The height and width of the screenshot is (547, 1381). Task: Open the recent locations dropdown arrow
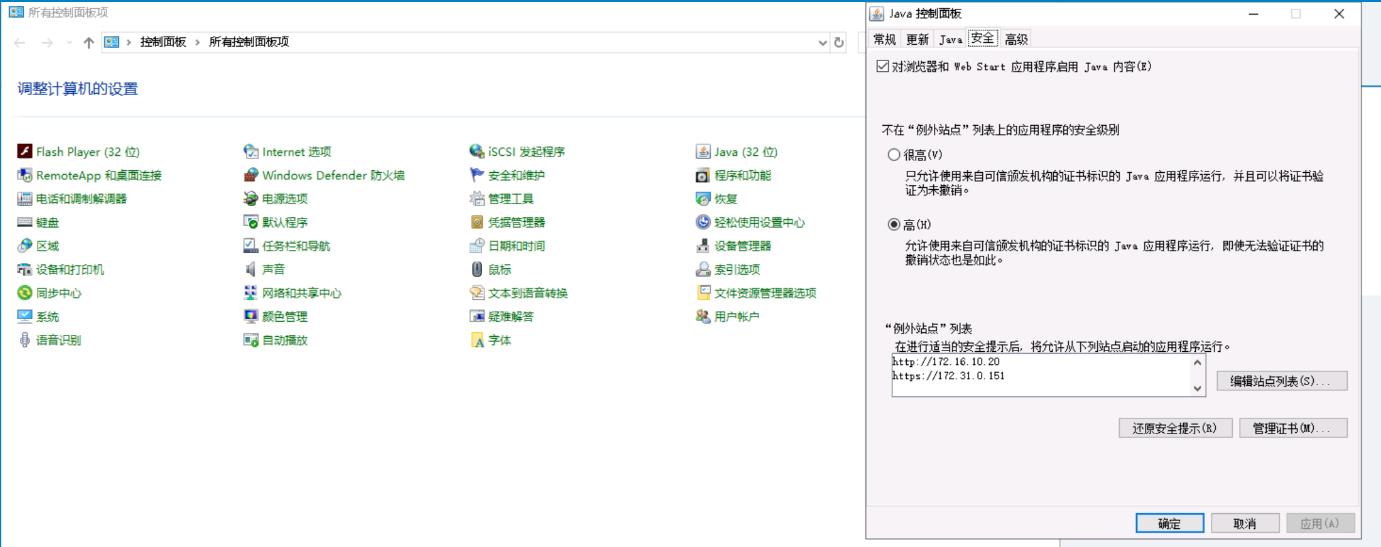point(69,42)
